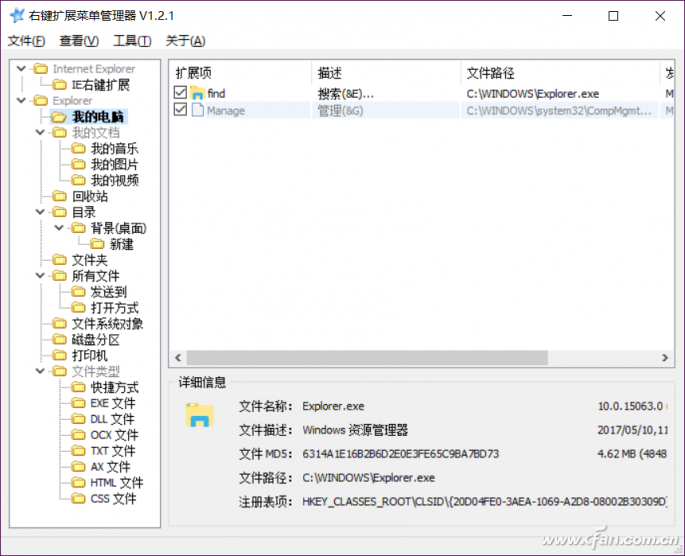Screen dimensions: 685x556
Task: Toggle the Manage extension checkbox
Action: [x=180, y=110]
